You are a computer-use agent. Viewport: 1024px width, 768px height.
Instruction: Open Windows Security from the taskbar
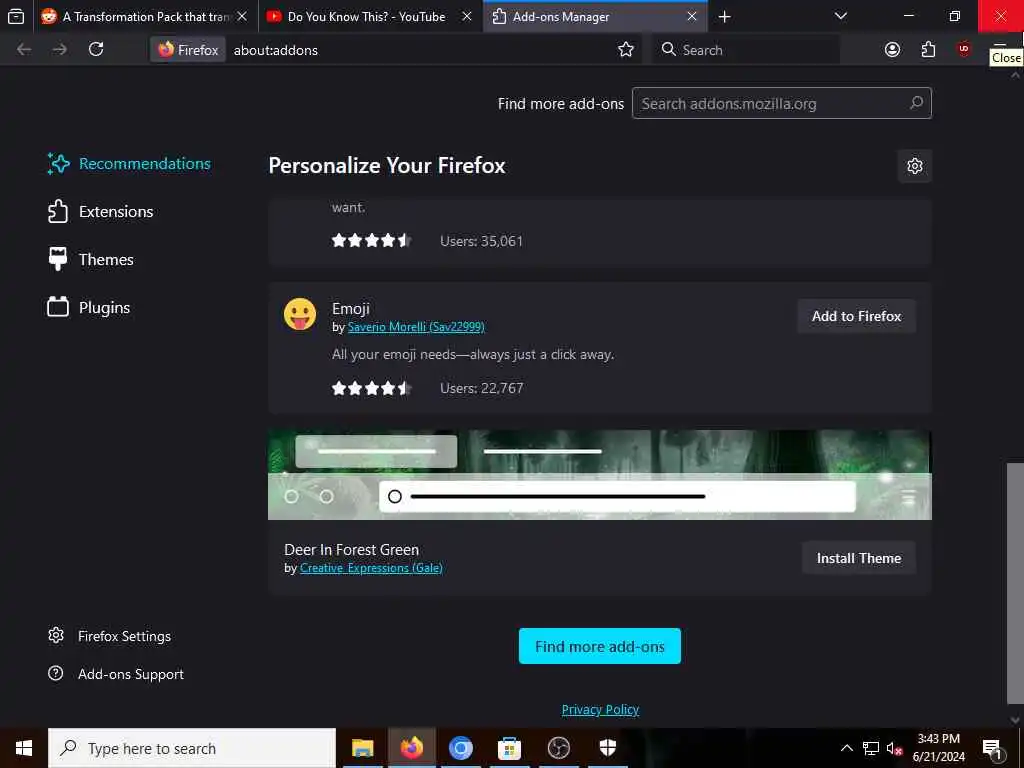click(608, 748)
